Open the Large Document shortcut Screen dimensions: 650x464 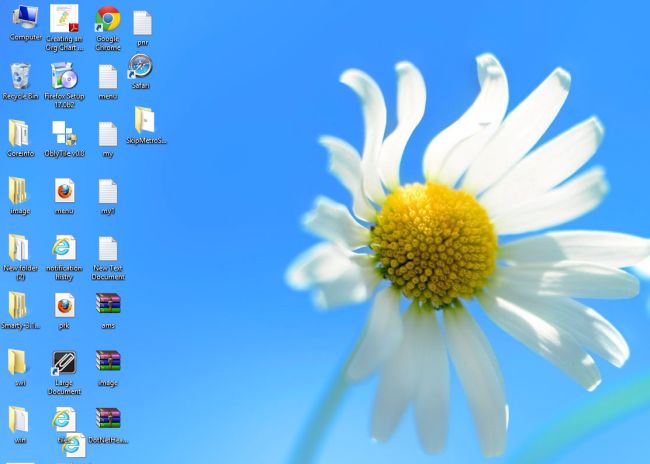[64, 373]
